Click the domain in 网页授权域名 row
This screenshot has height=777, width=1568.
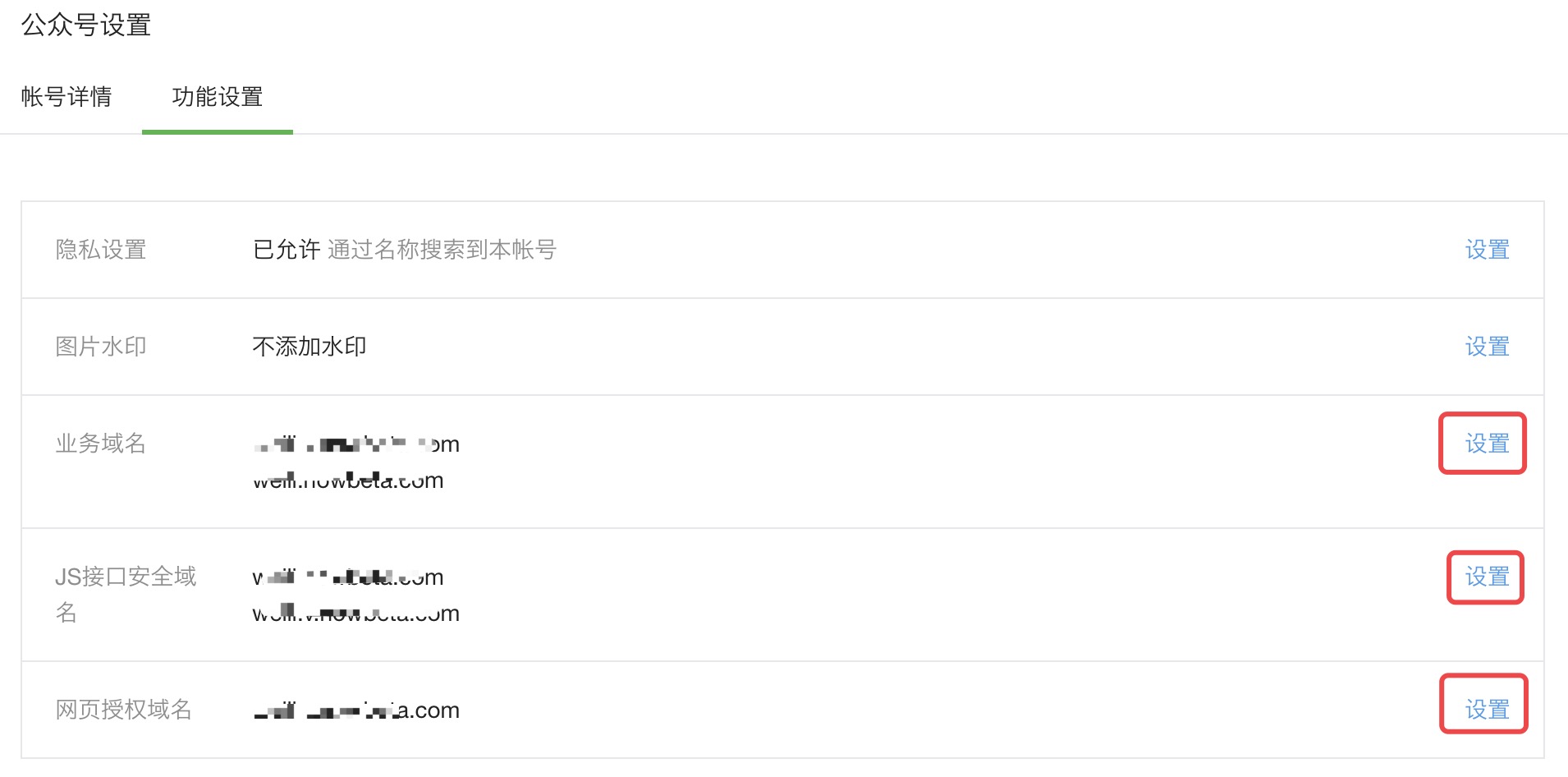click(x=356, y=710)
